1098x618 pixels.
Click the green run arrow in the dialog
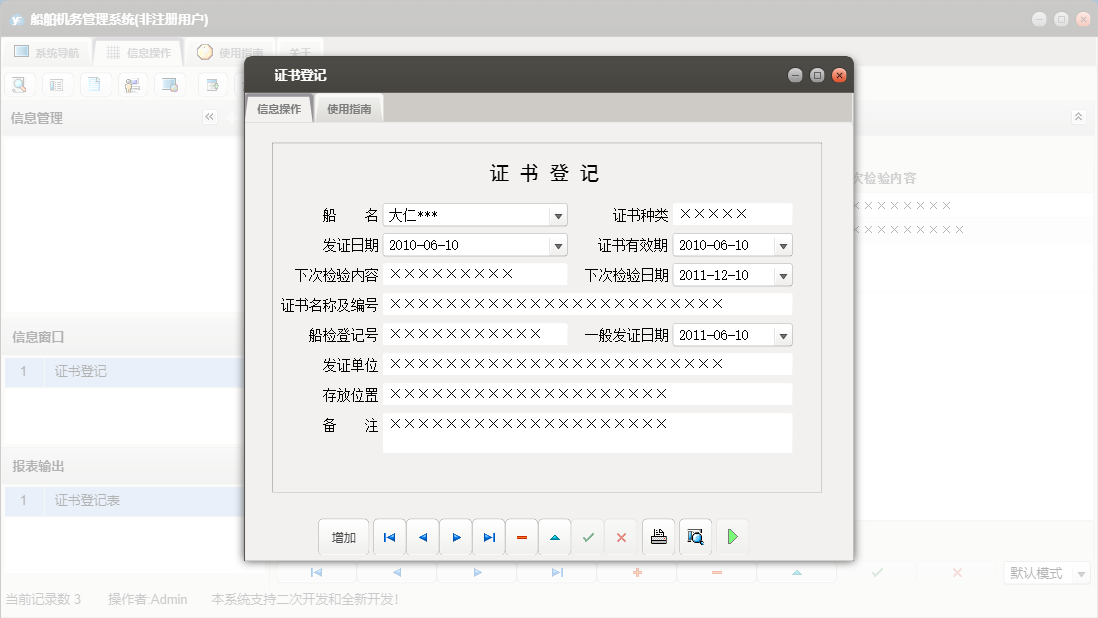(733, 537)
